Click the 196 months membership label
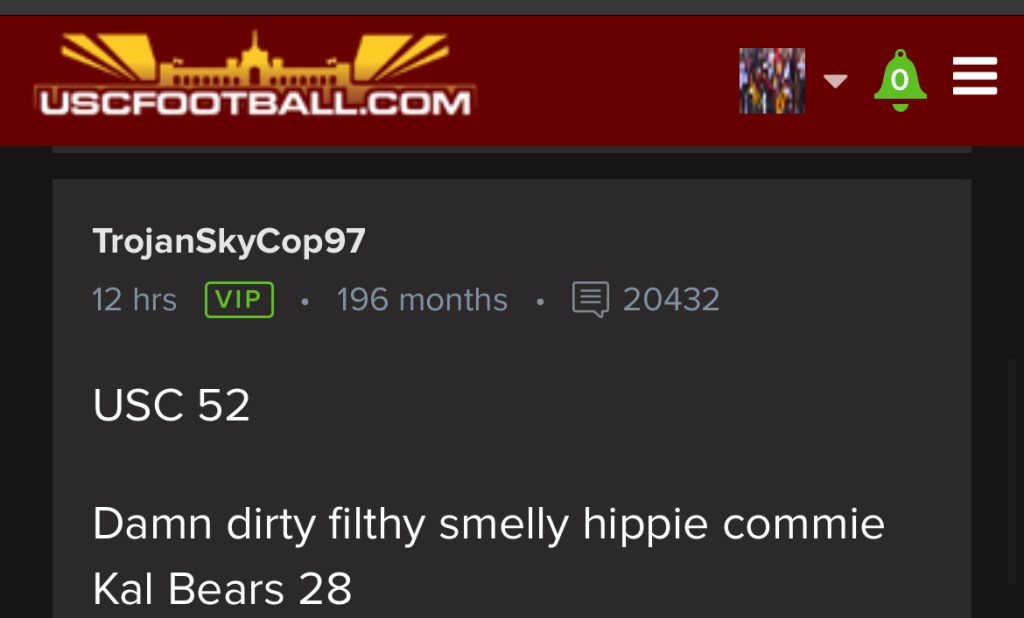 point(422,300)
